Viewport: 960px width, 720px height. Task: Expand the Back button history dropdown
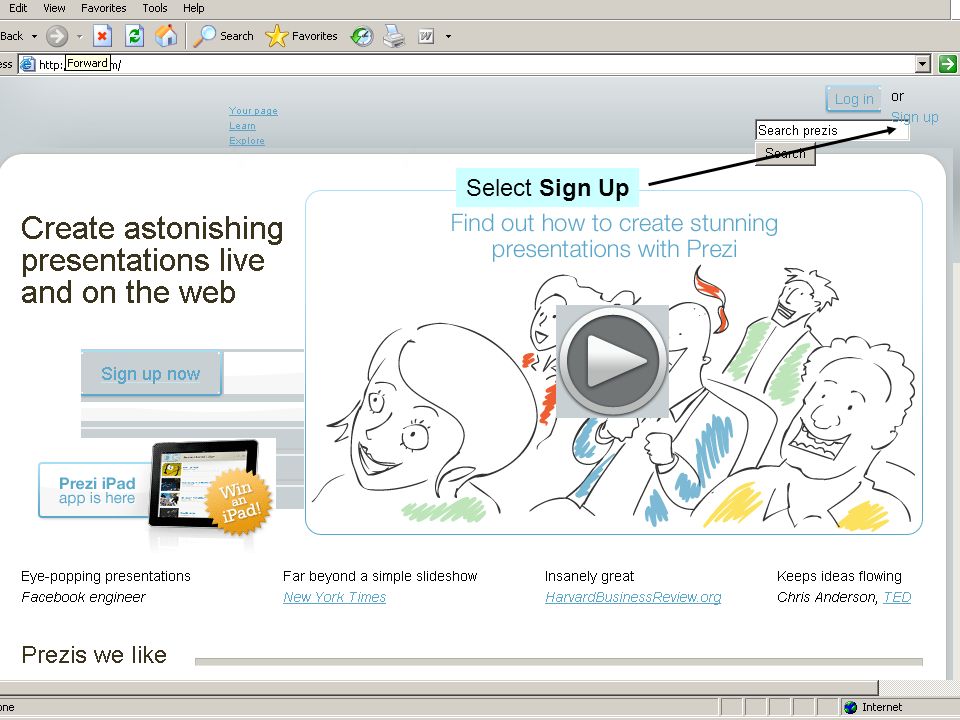coord(34,36)
